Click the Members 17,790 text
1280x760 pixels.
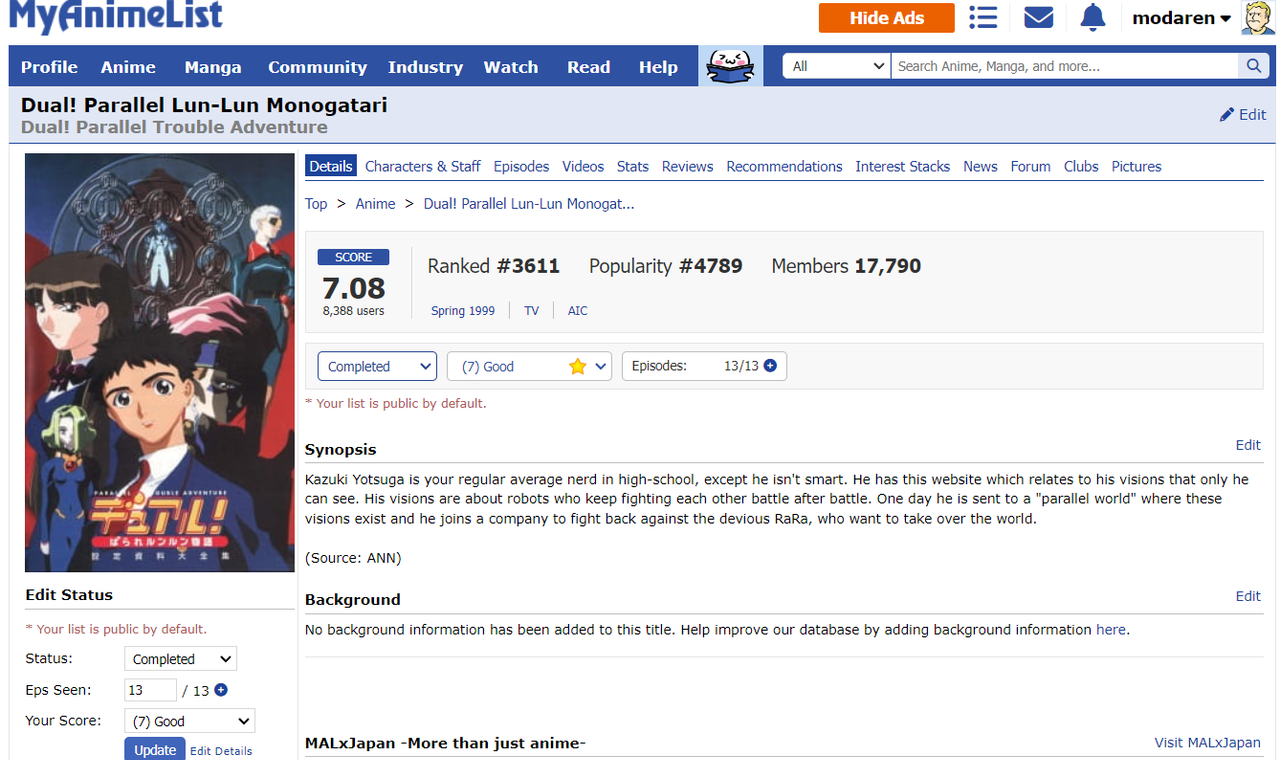(846, 266)
